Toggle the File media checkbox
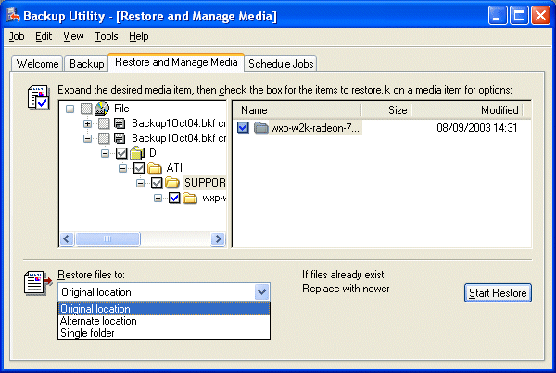Viewport: 556px width, 373px height. [x=86, y=108]
